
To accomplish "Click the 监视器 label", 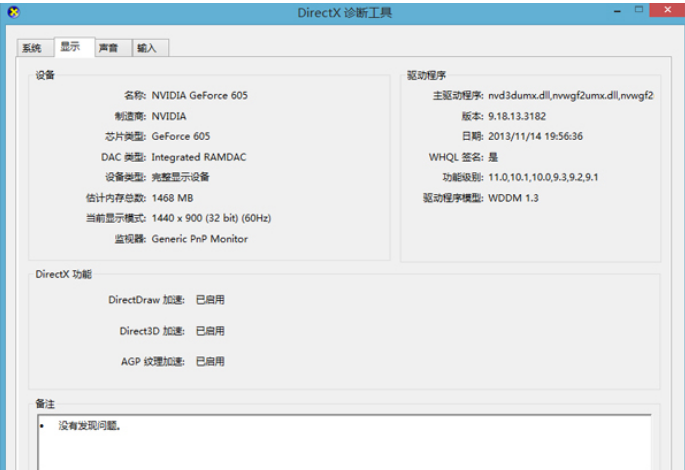I will pos(130,239).
